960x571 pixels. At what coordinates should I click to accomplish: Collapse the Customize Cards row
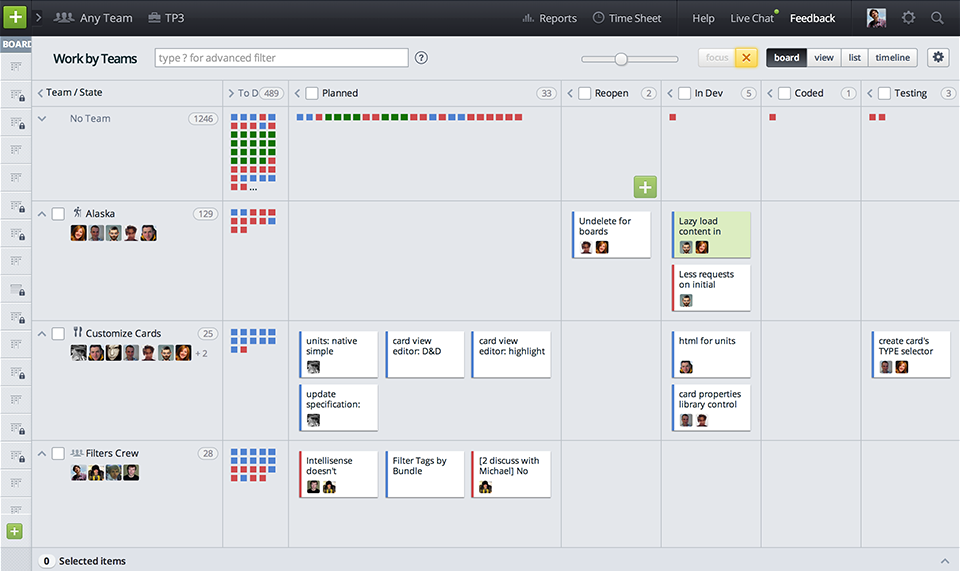point(42,334)
